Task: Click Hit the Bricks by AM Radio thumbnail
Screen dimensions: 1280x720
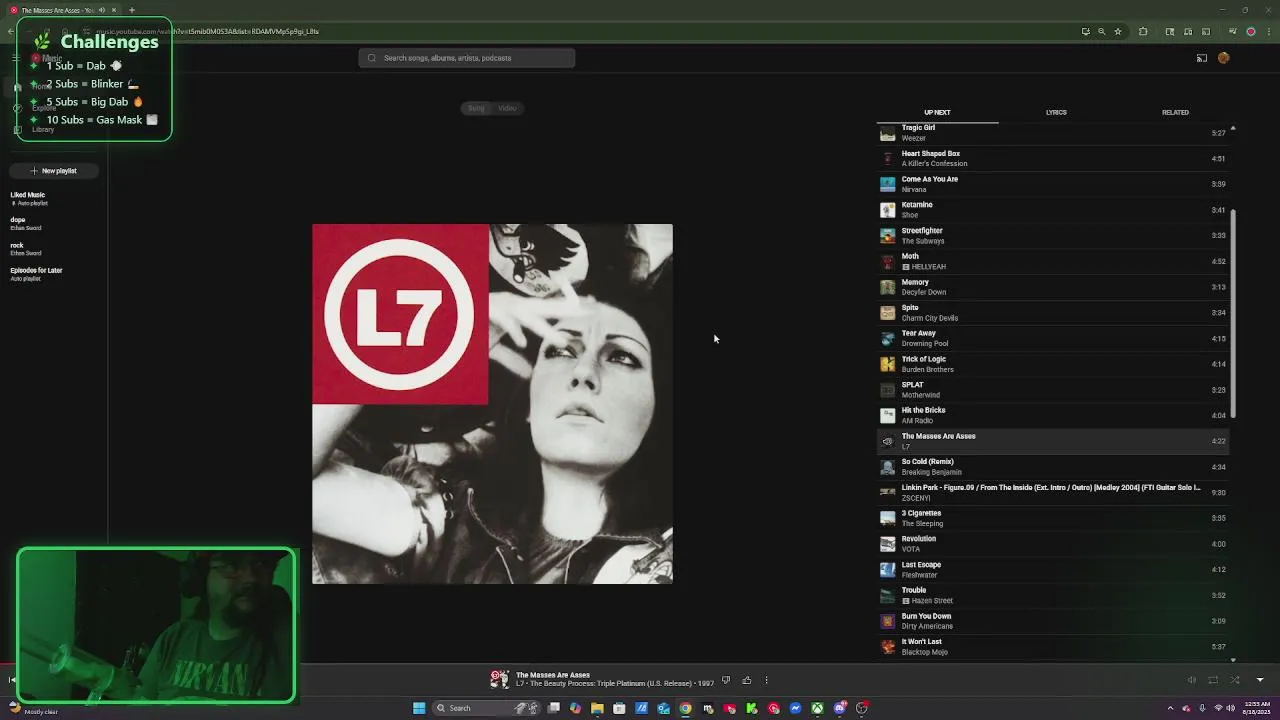Action: pos(887,415)
